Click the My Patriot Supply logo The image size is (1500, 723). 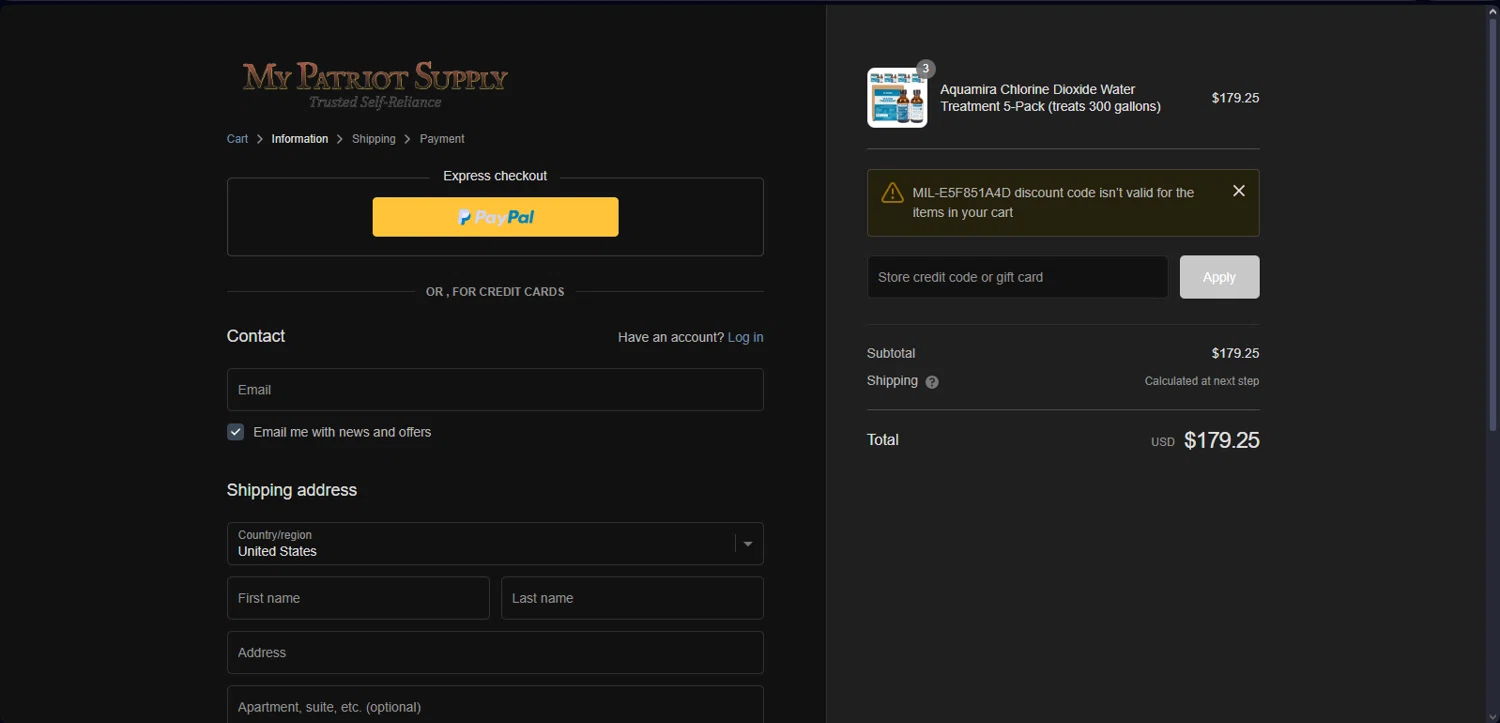(375, 84)
